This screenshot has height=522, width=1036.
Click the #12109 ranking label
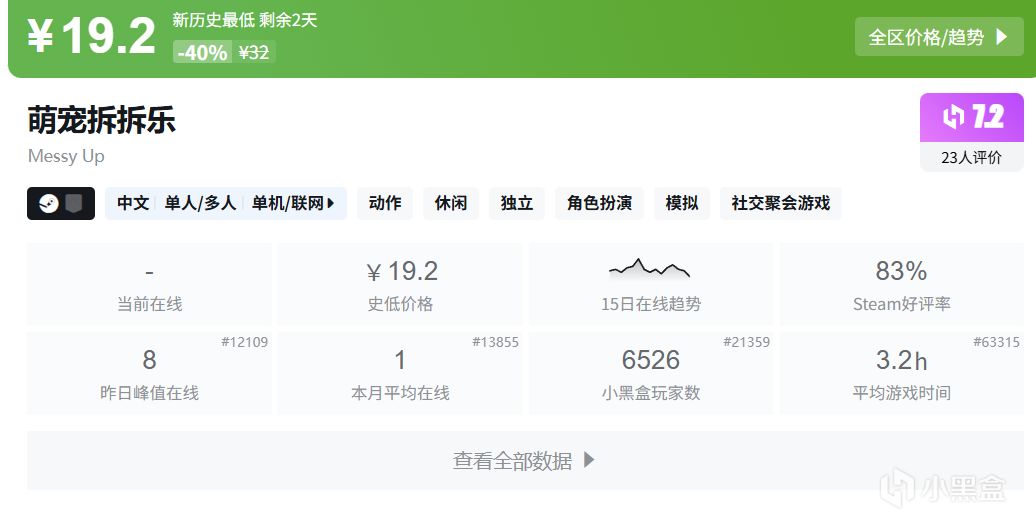(x=244, y=342)
